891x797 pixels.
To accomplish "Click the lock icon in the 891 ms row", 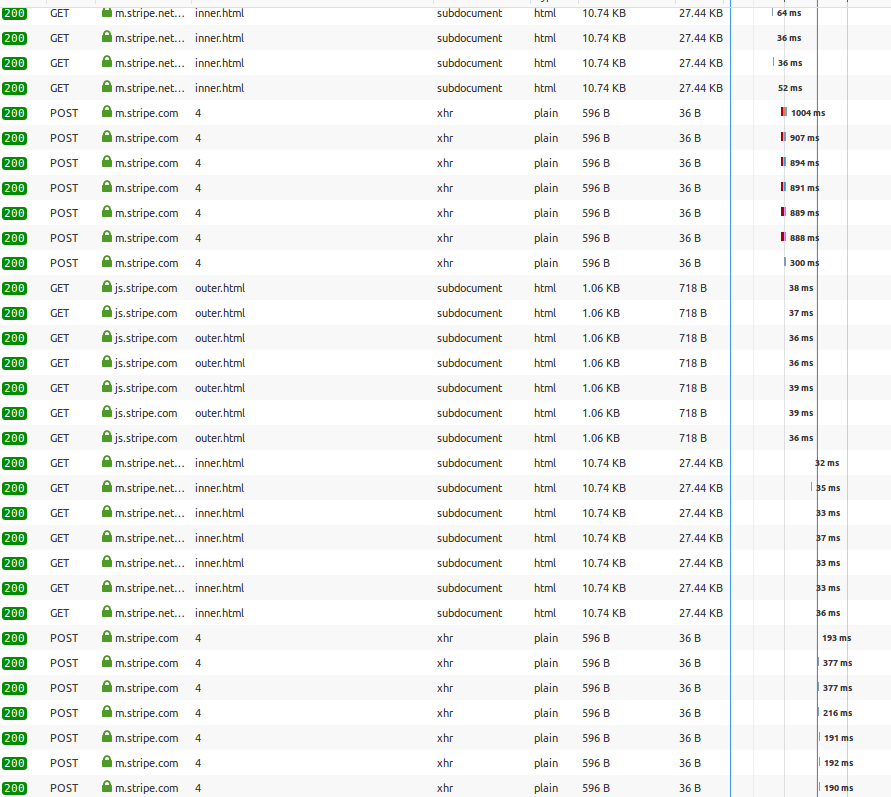I will click(x=107, y=187).
